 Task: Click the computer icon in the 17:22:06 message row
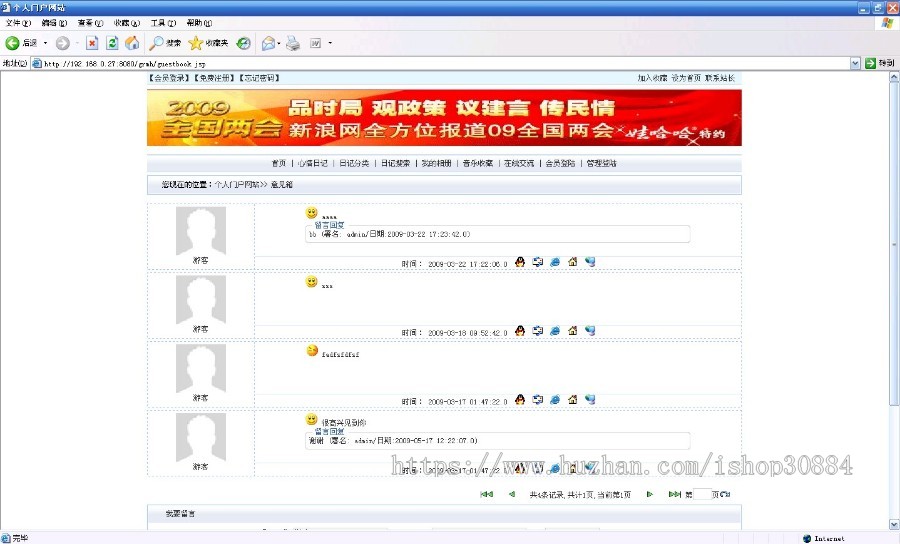click(x=537, y=262)
